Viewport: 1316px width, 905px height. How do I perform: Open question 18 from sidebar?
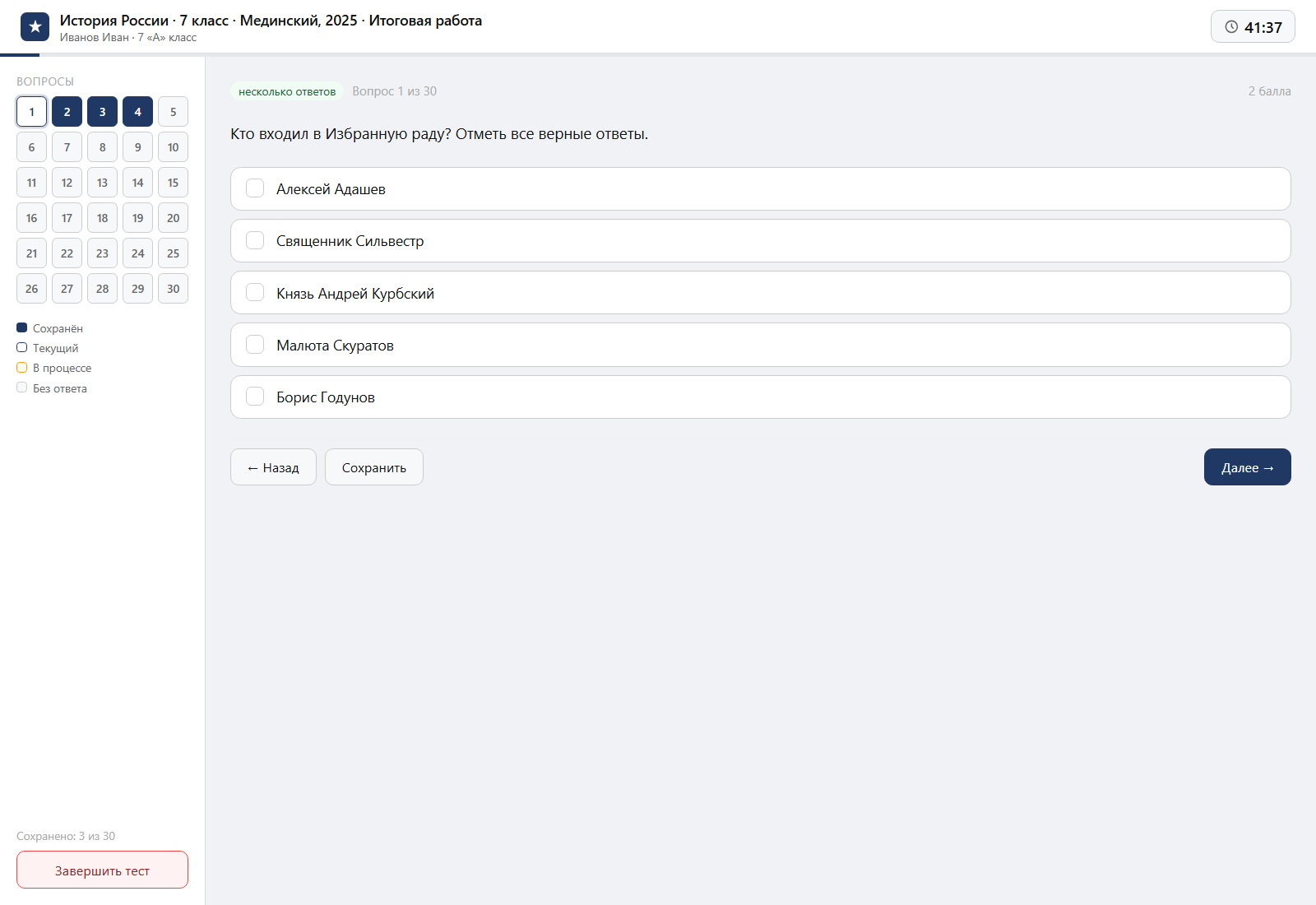tap(102, 218)
